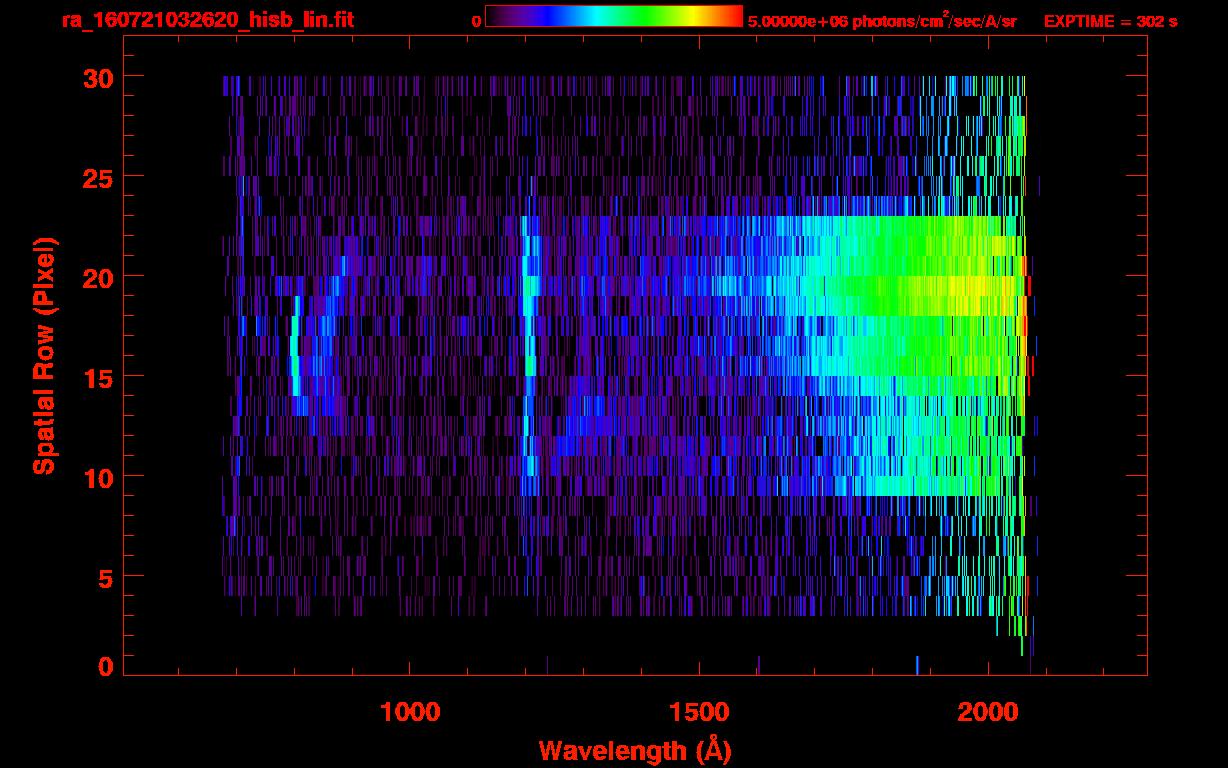Select the filename ra_160721032620_hisb_lin.fit

click(x=207, y=20)
